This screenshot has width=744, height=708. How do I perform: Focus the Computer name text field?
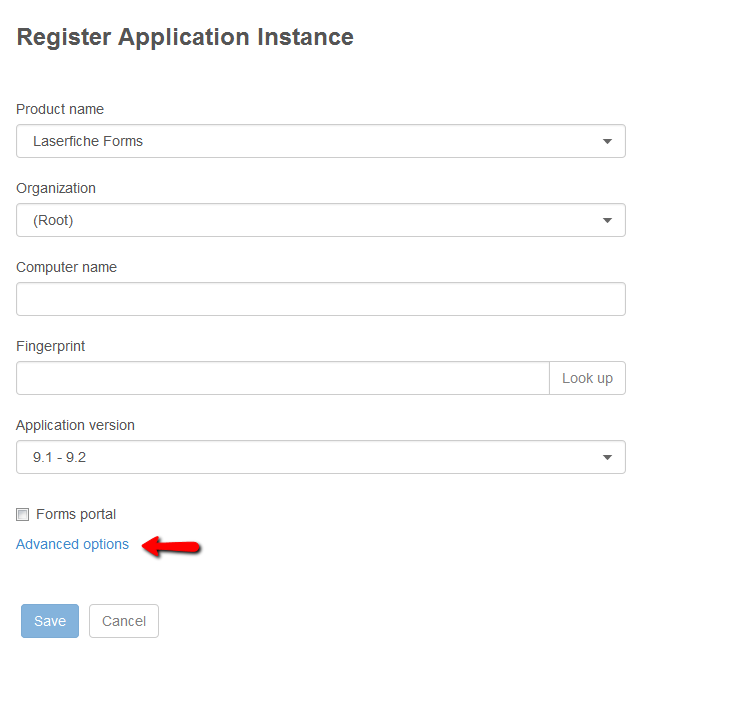coord(321,299)
